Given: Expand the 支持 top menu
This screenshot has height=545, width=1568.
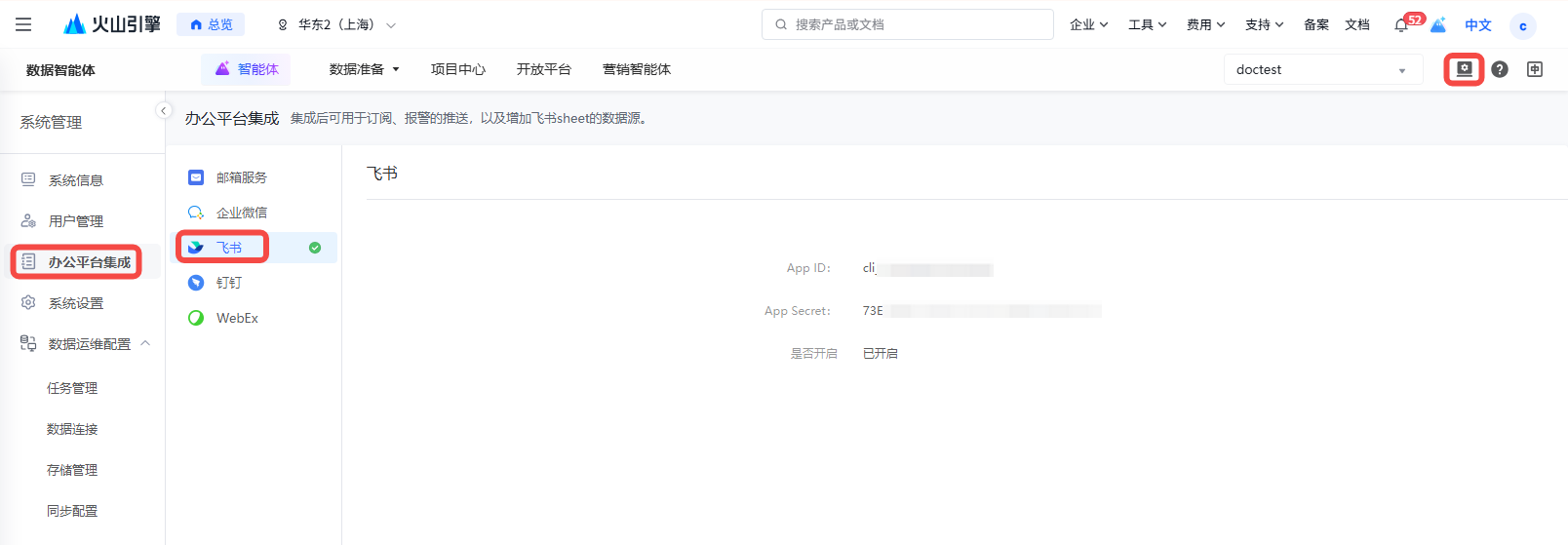Looking at the screenshot, I should [1264, 24].
